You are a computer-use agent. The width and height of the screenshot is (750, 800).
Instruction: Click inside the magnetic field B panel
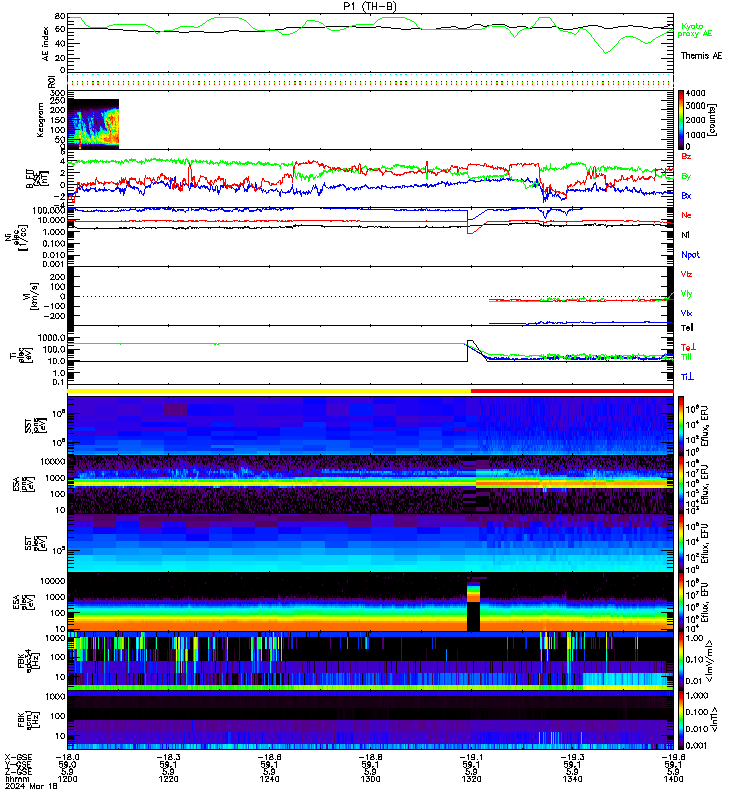370,178
